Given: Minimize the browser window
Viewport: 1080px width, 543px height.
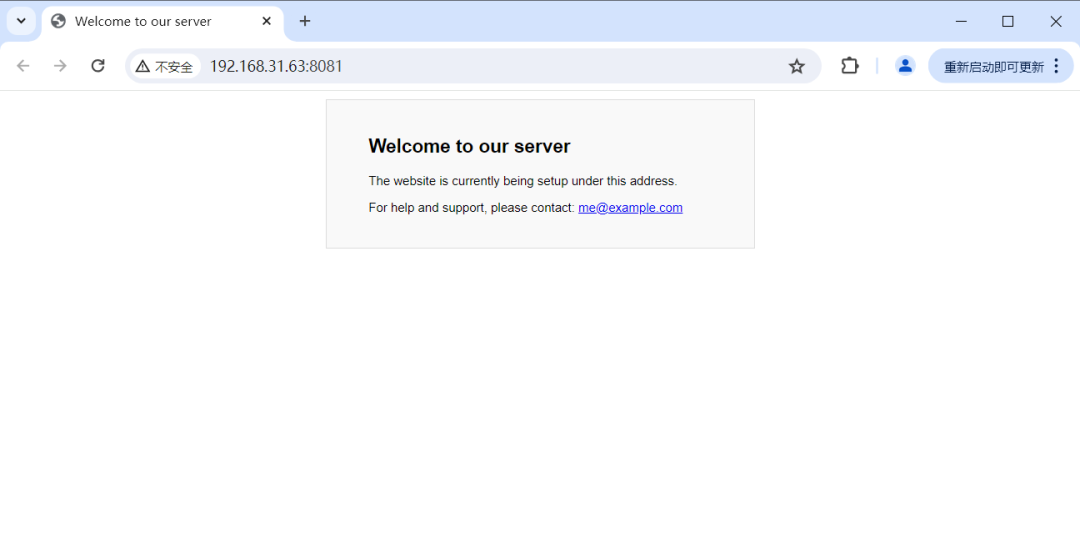Looking at the screenshot, I should (962, 21).
